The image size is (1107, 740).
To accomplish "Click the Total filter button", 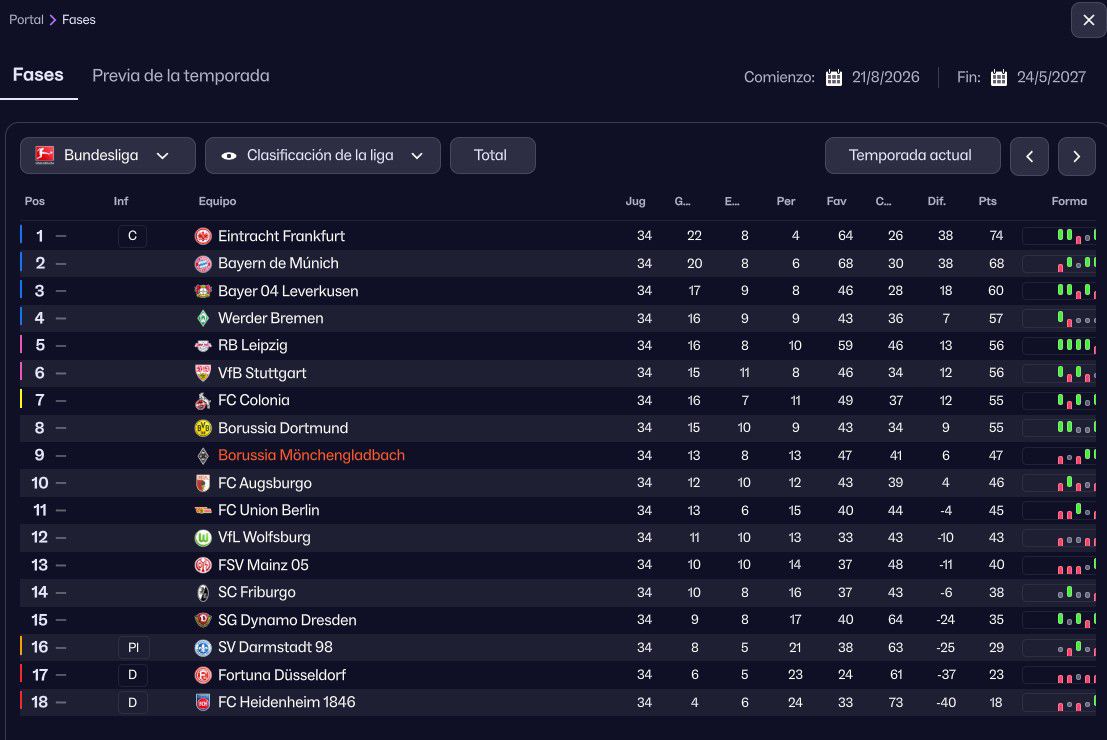I will point(492,156).
